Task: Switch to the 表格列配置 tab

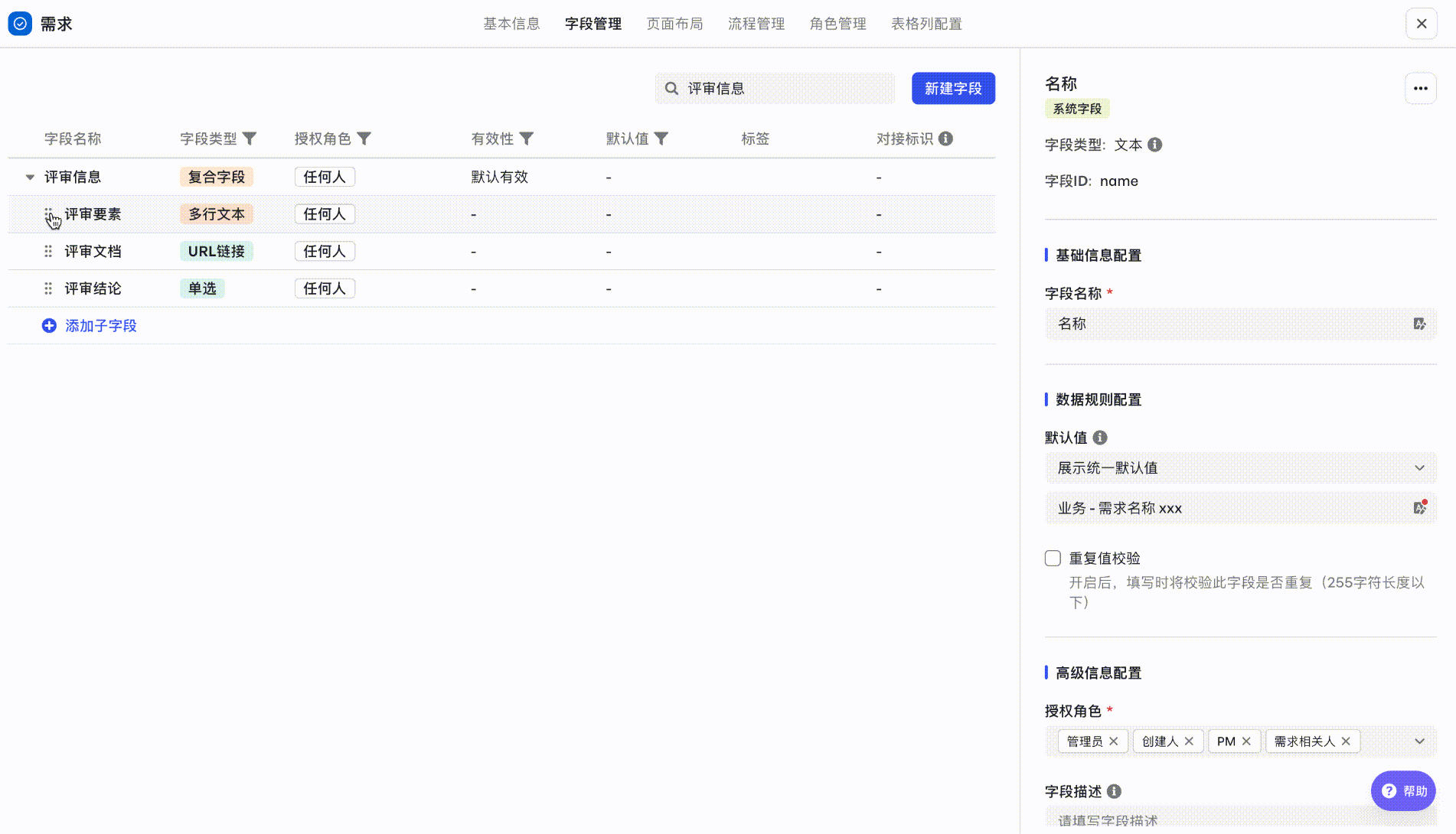Action: coord(926,24)
